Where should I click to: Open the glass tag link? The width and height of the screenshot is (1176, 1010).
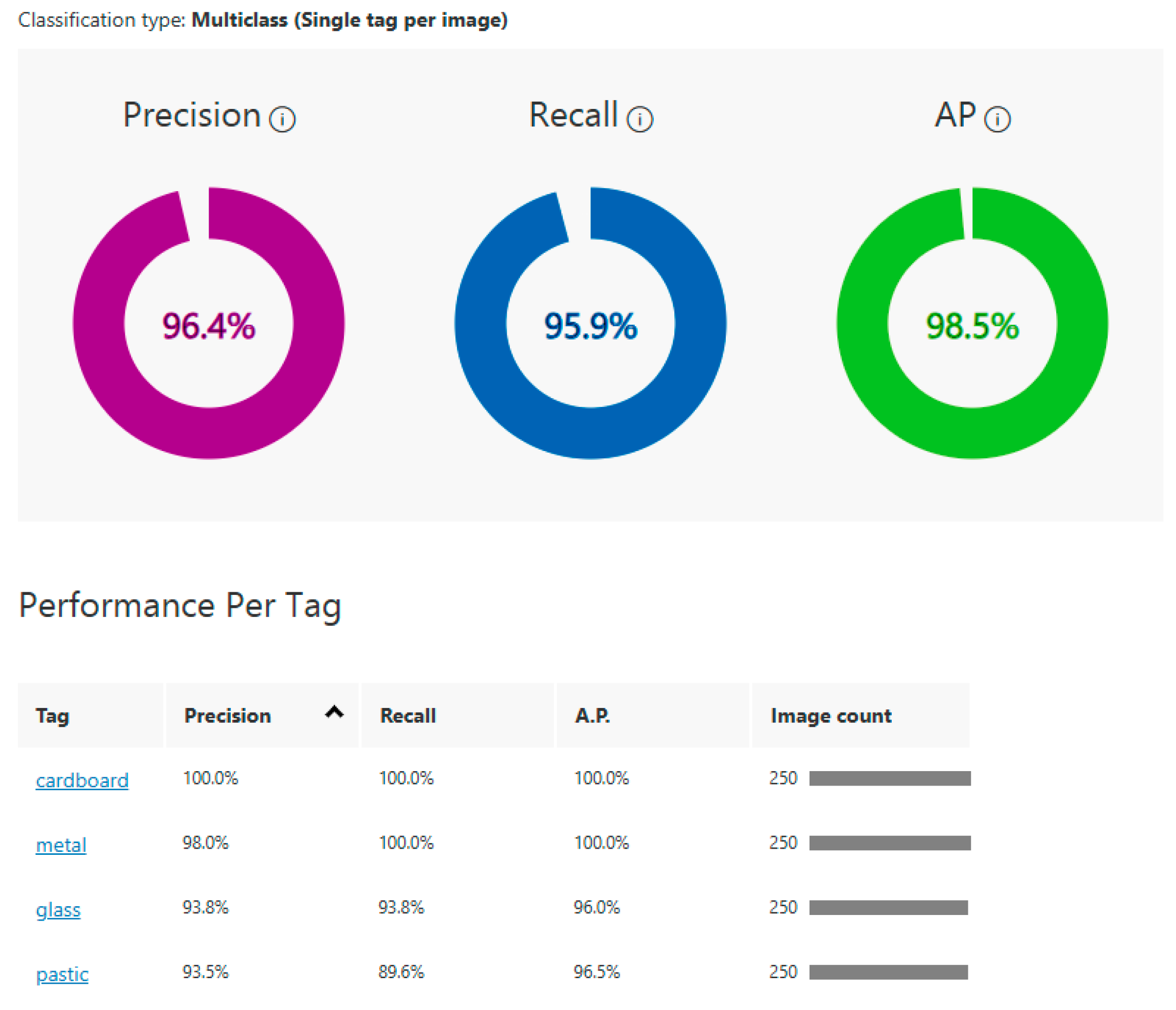pyautogui.click(x=59, y=910)
